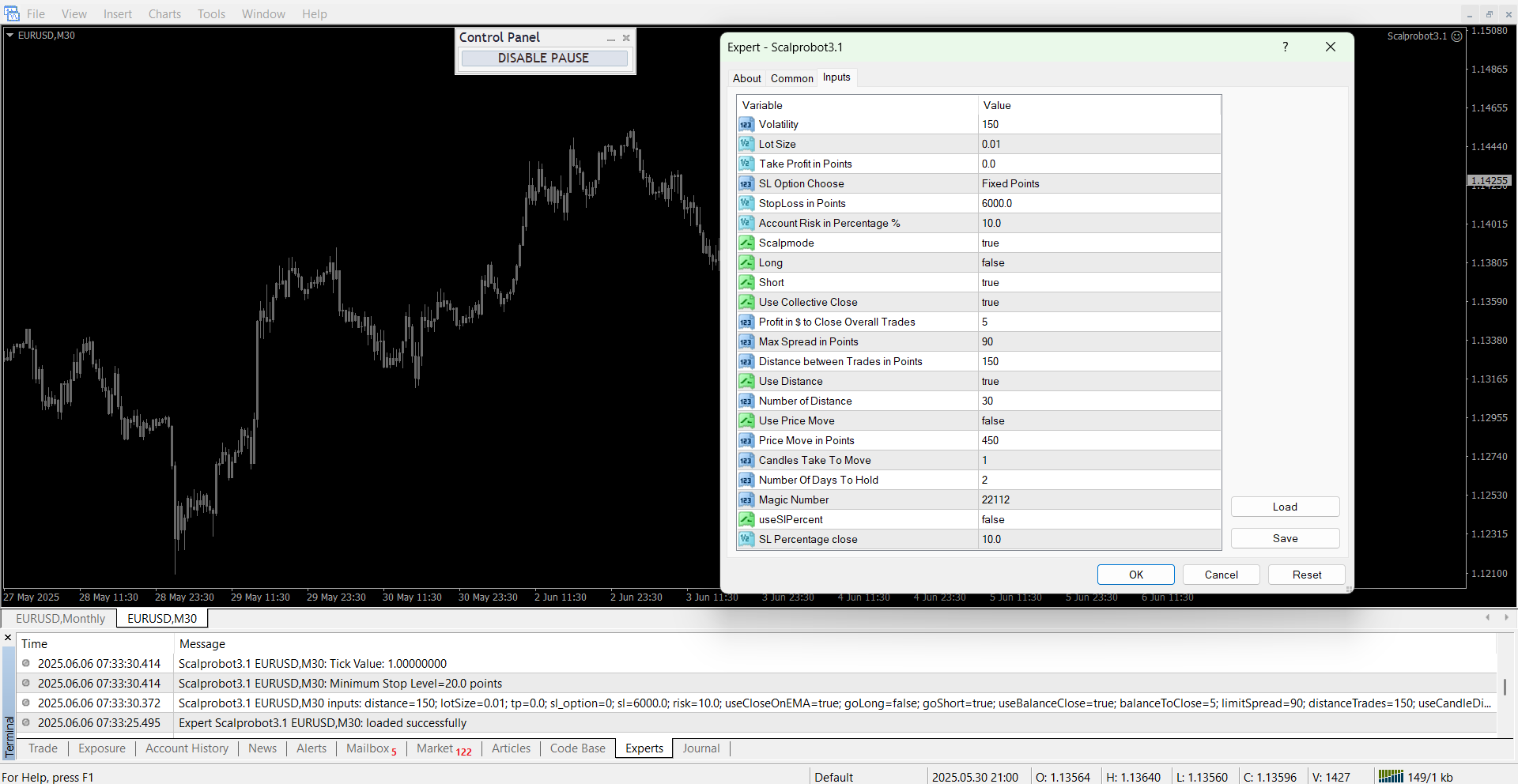This screenshot has height=784, width=1518.
Task: Toggle the Long value set to false
Action: tap(1099, 263)
